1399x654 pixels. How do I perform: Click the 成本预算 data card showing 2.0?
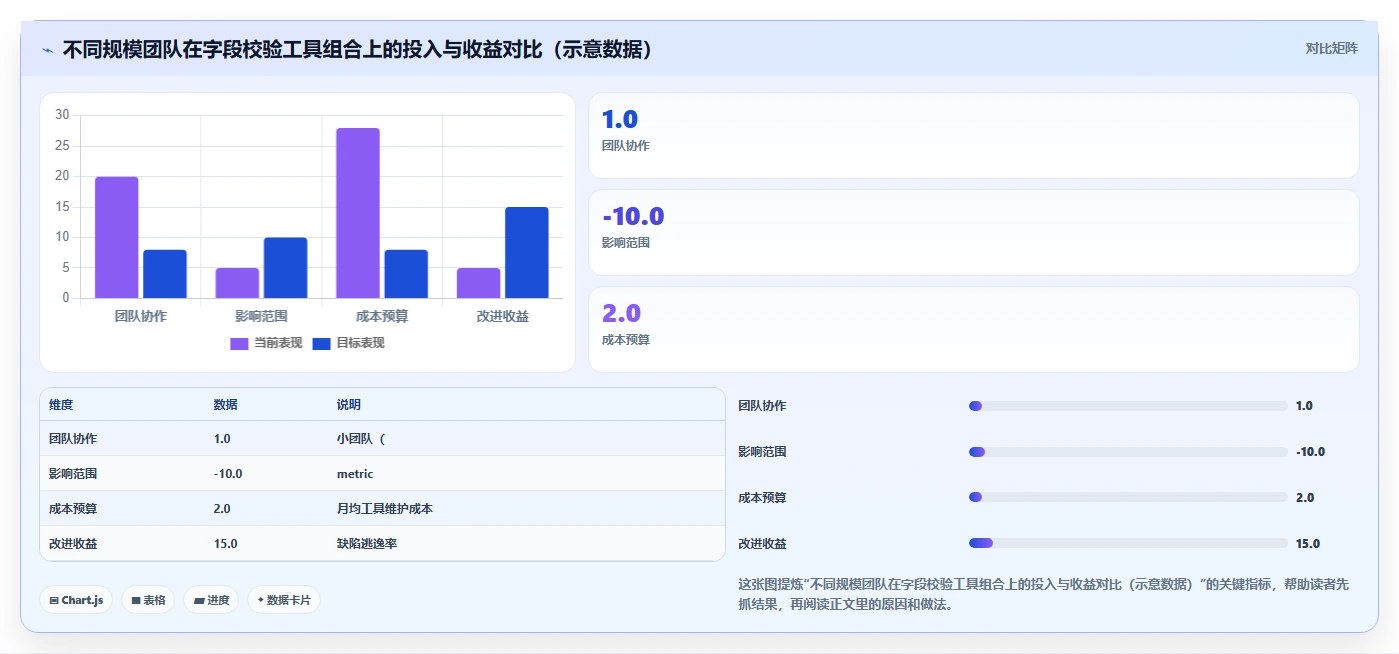coord(974,329)
